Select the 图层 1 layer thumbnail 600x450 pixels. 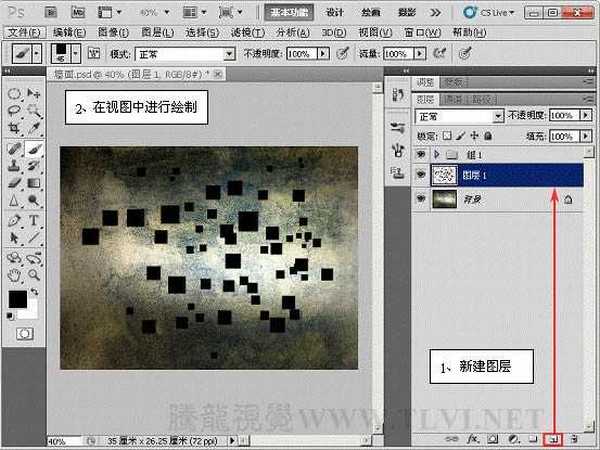tap(443, 176)
